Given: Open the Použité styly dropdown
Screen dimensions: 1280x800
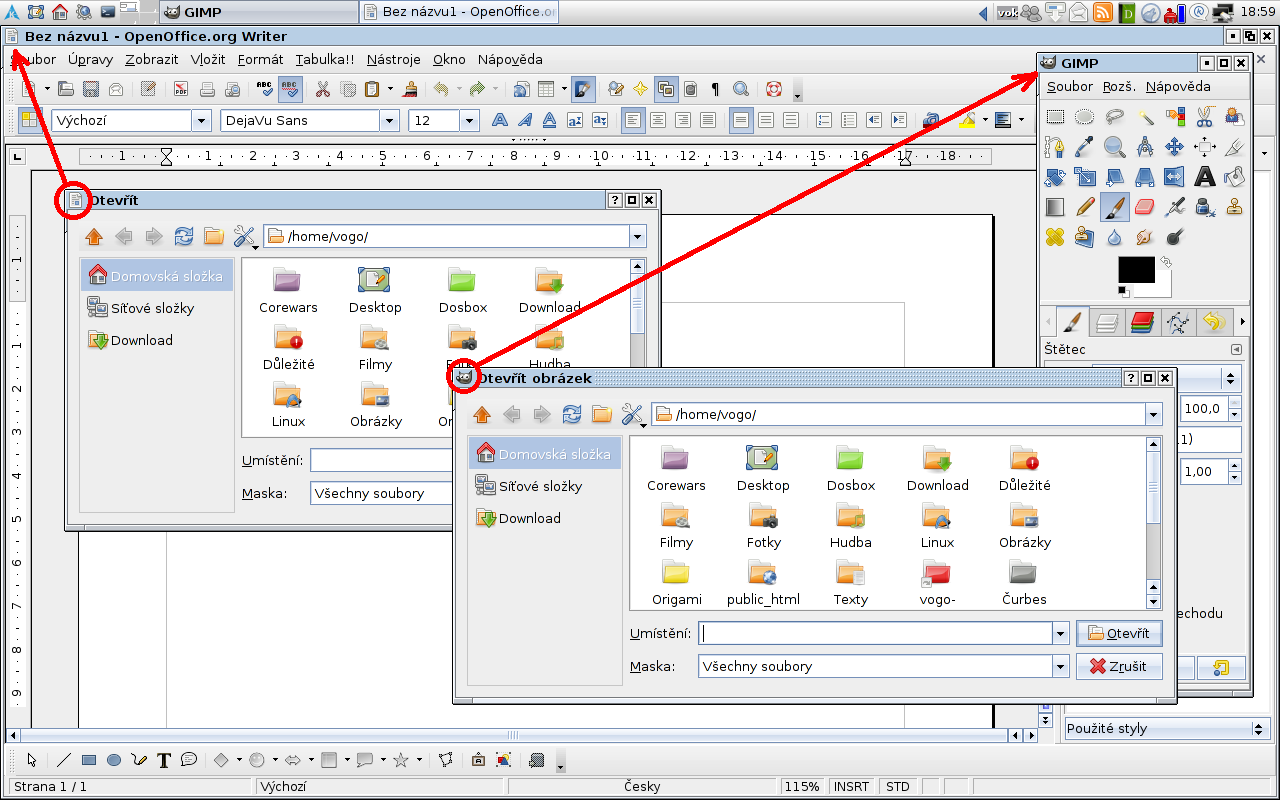Looking at the screenshot, I should [x=1260, y=728].
